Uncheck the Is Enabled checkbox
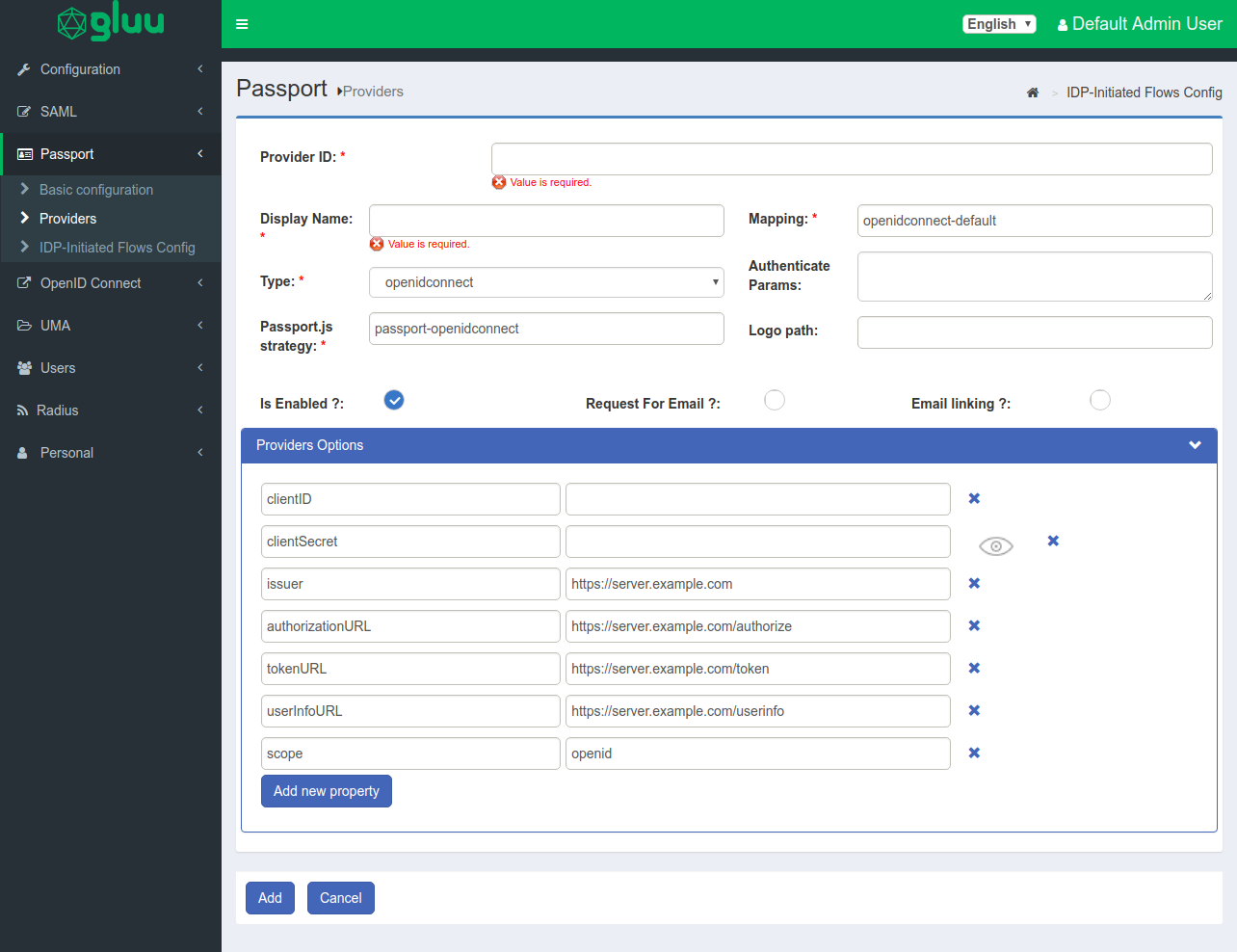Image resolution: width=1237 pixels, height=952 pixels. pyautogui.click(x=394, y=400)
